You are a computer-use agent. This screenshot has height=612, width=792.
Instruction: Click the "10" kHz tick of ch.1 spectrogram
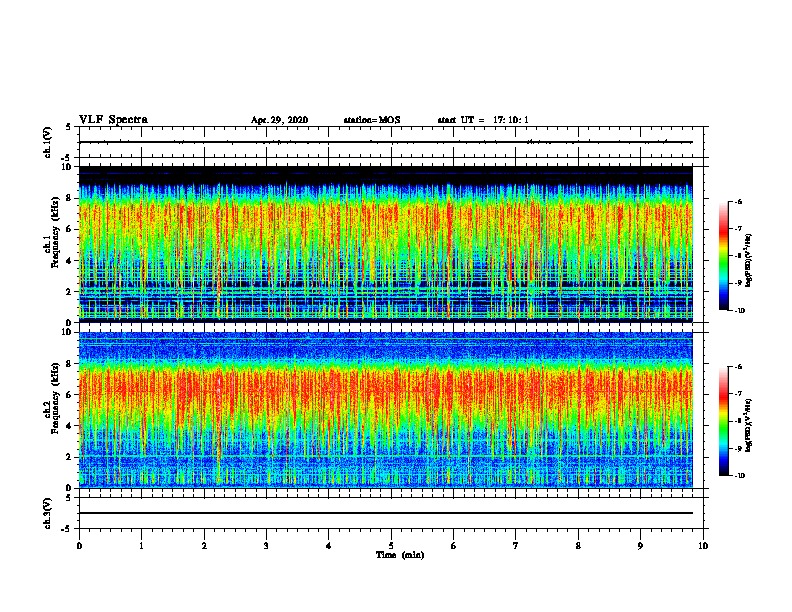(x=67, y=167)
